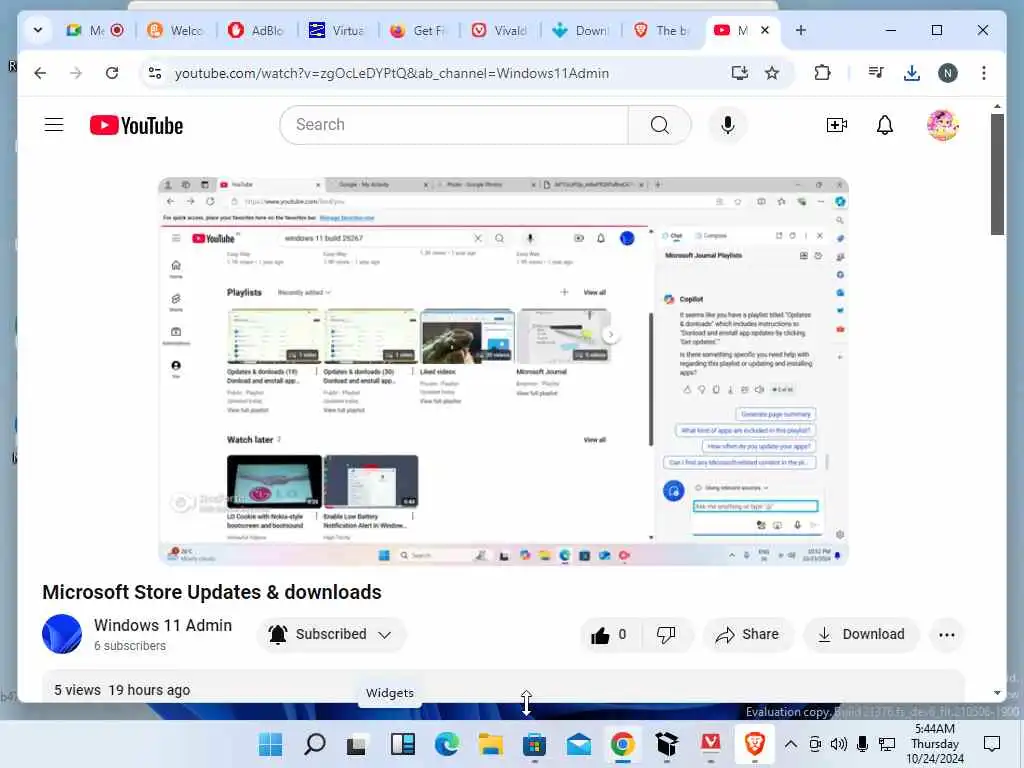Switch to the Welcome tab
The height and width of the screenshot is (768, 1024).
[175, 30]
